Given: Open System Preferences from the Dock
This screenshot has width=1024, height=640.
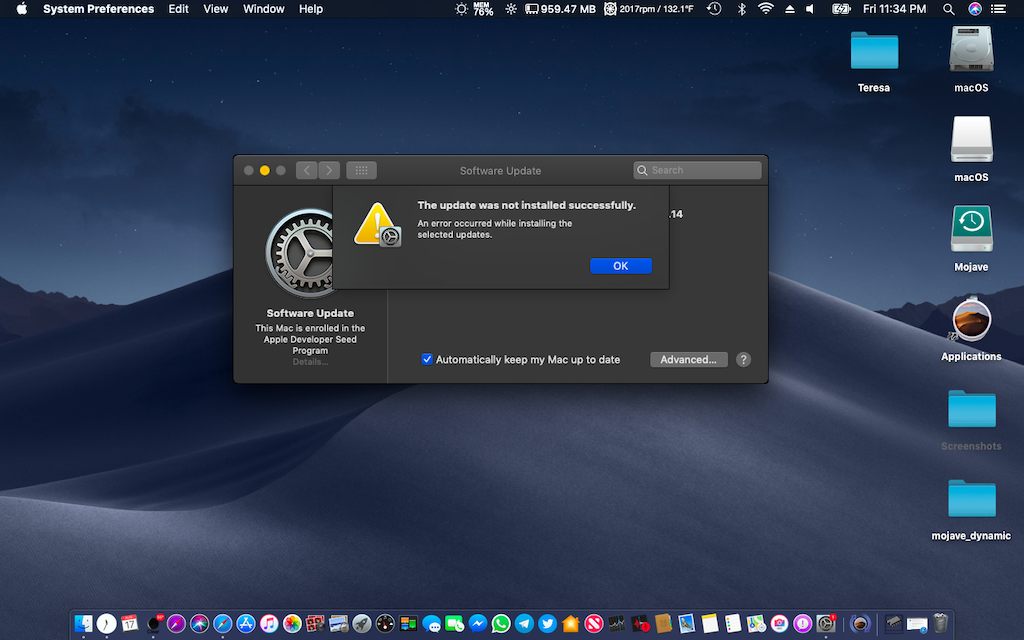Looking at the screenshot, I should tap(826, 624).
